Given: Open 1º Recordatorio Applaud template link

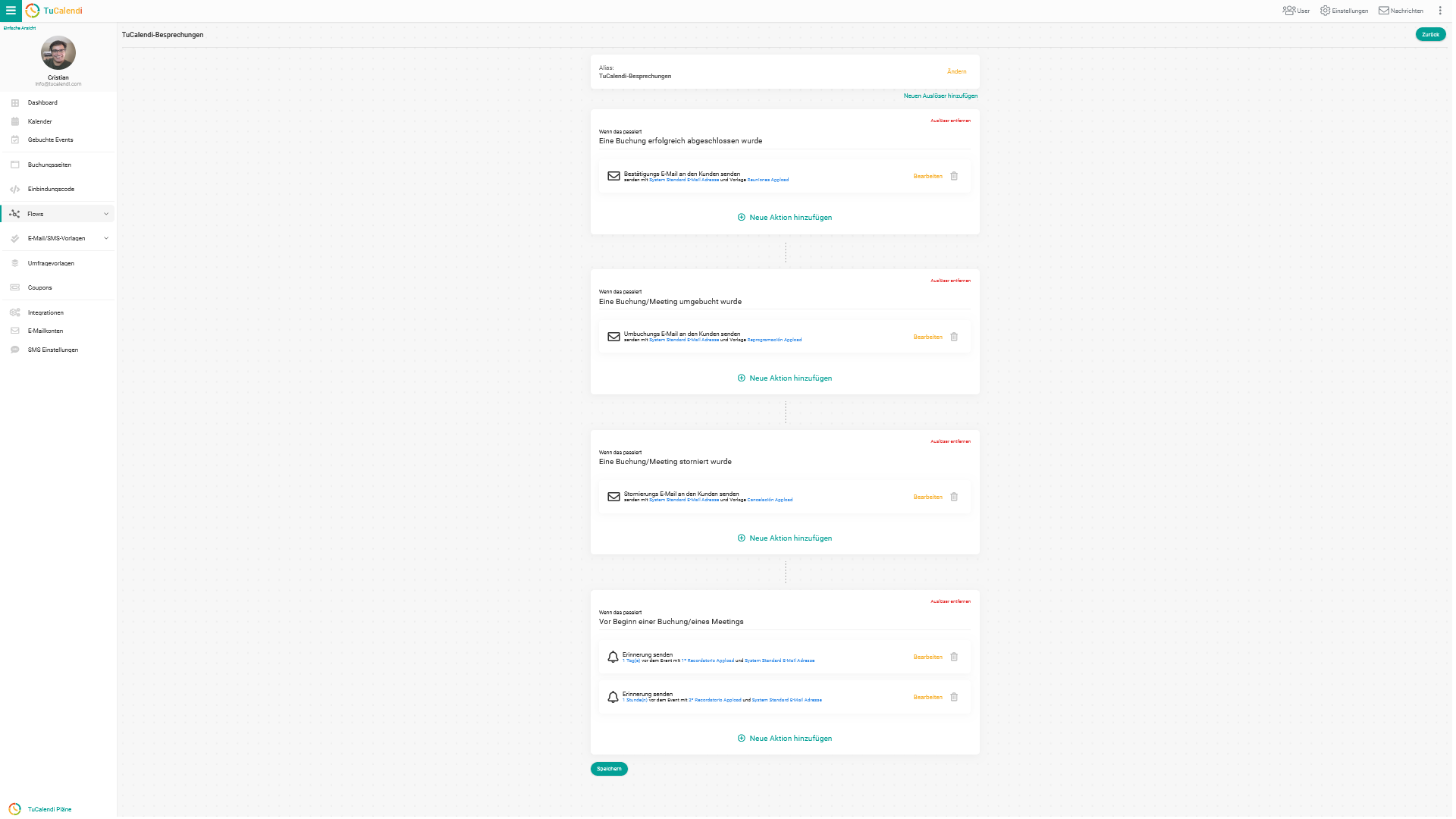Looking at the screenshot, I should [708, 661].
